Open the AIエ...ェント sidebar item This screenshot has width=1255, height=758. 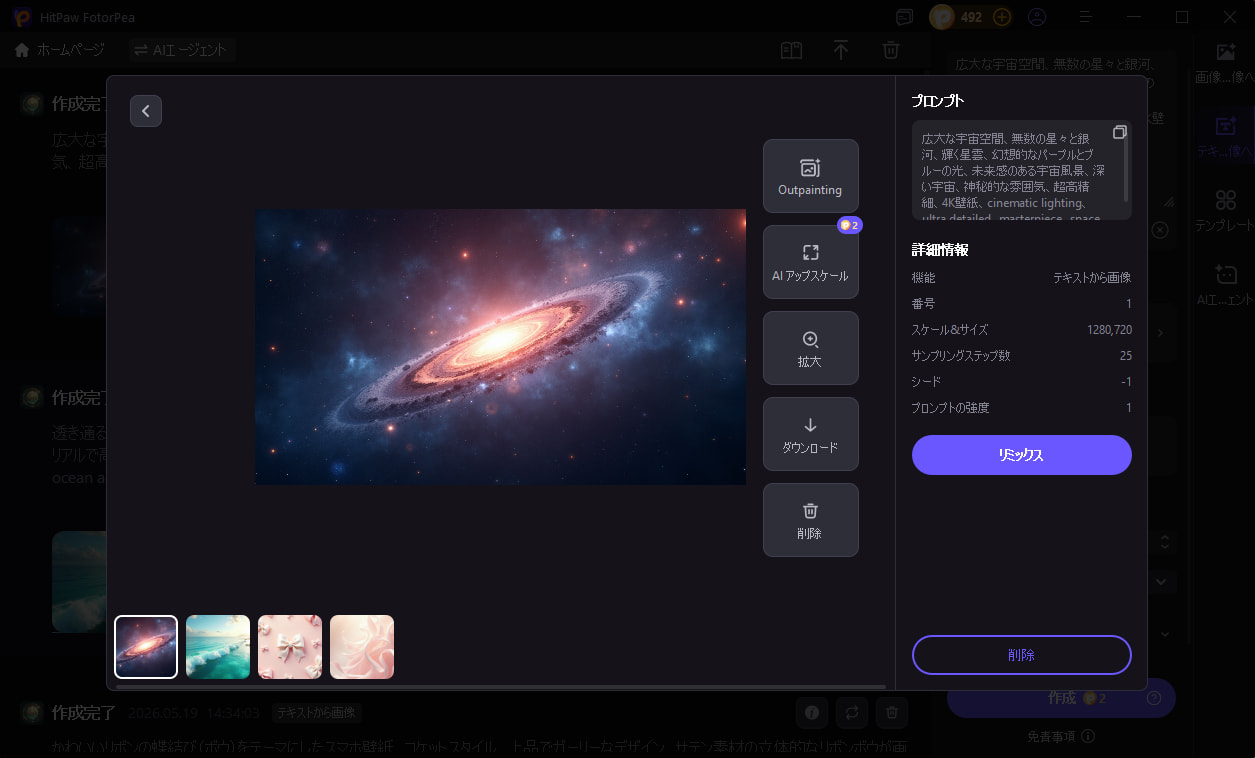point(1224,285)
